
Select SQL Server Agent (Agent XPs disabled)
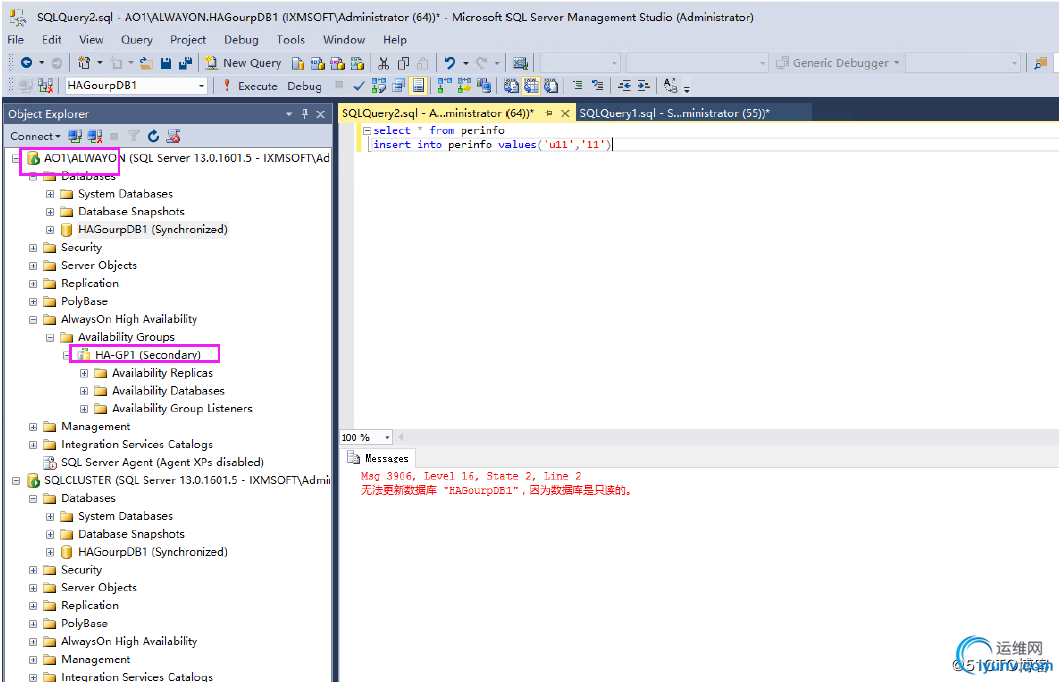coord(162,463)
